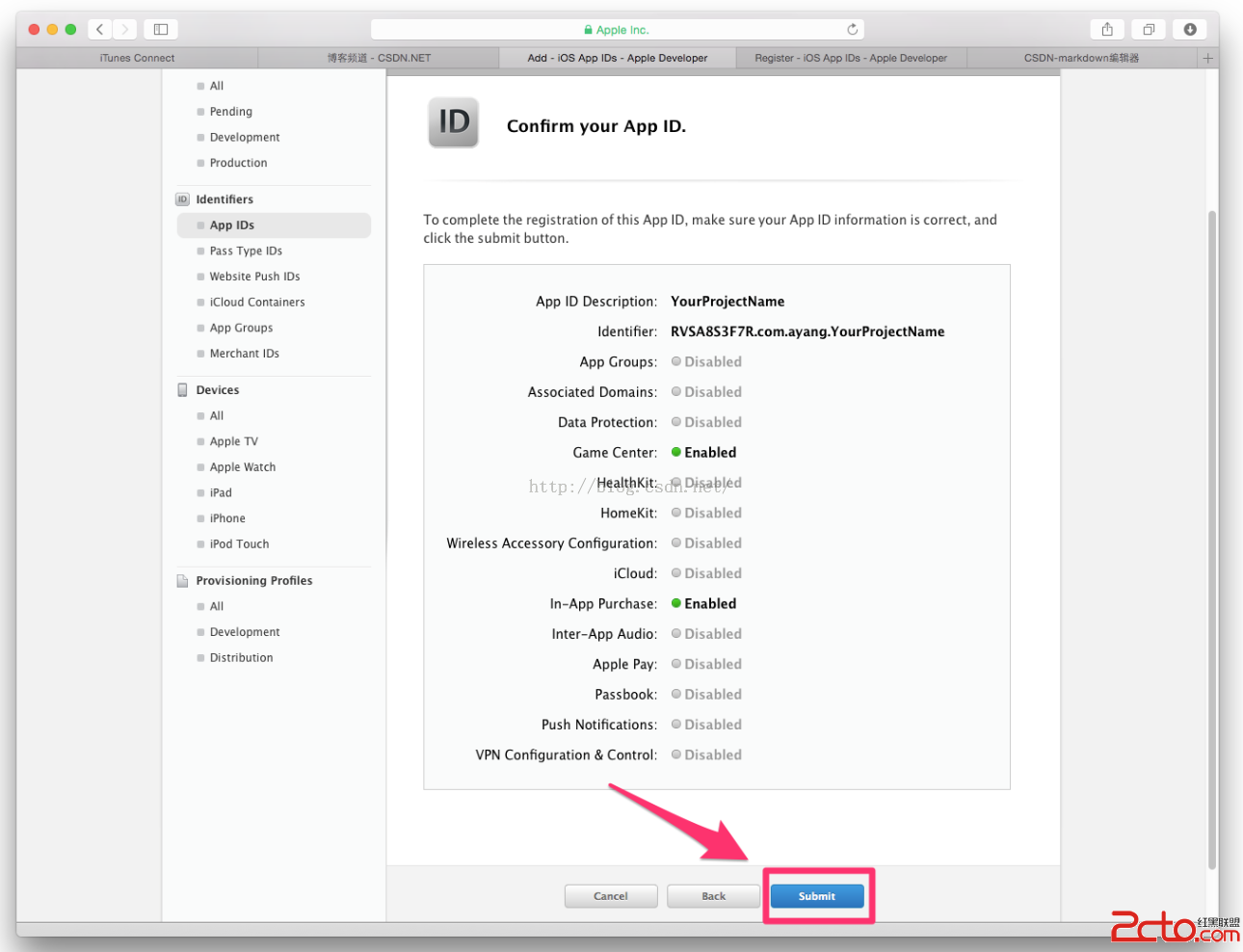Select the Add - iOS App IDs tab

(618, 58)
